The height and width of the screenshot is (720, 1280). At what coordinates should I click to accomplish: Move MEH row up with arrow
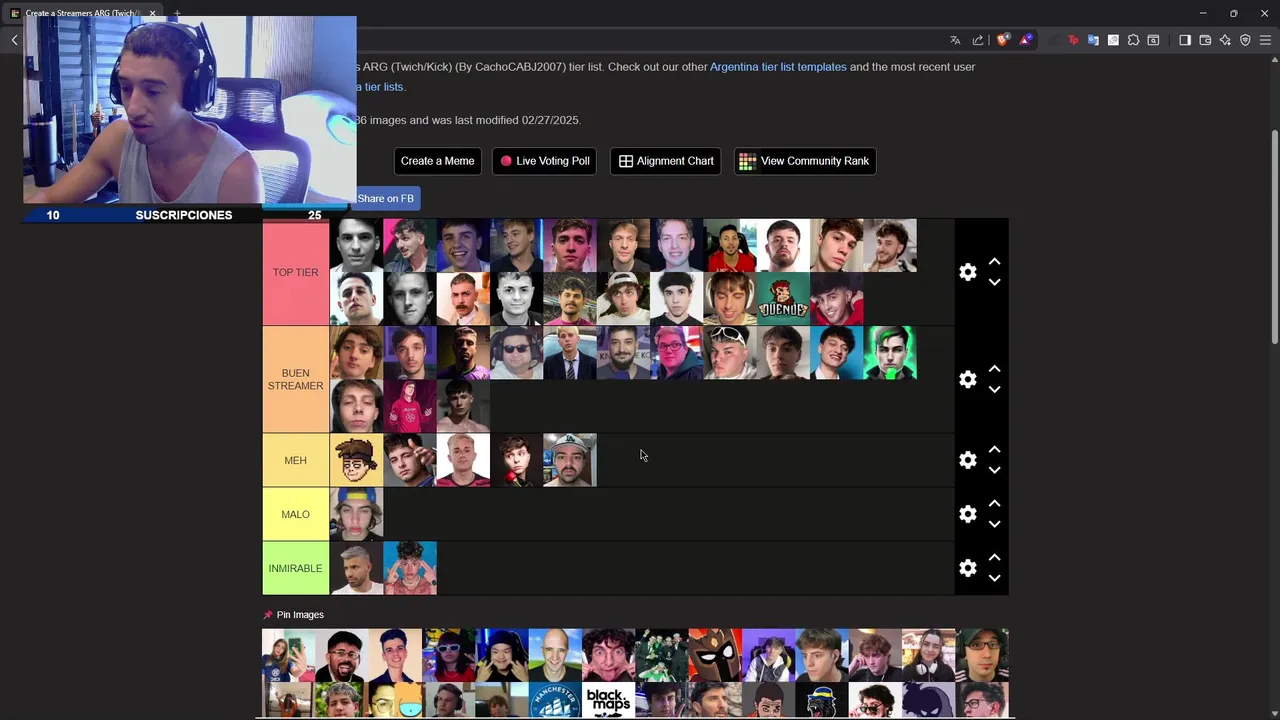pos(994,449)
